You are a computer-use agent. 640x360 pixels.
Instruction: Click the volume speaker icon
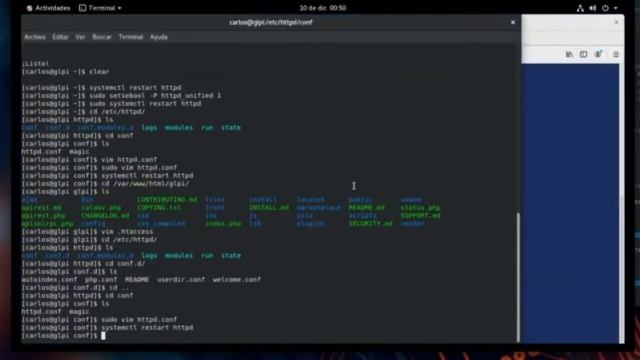[593, 8]
